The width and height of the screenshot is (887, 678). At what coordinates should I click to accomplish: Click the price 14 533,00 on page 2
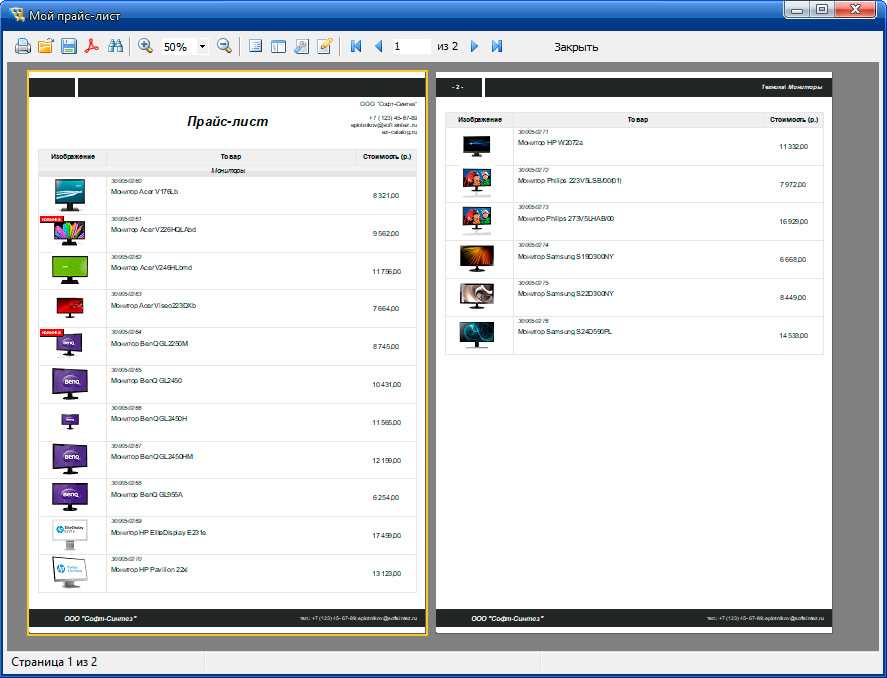point(793,335)
